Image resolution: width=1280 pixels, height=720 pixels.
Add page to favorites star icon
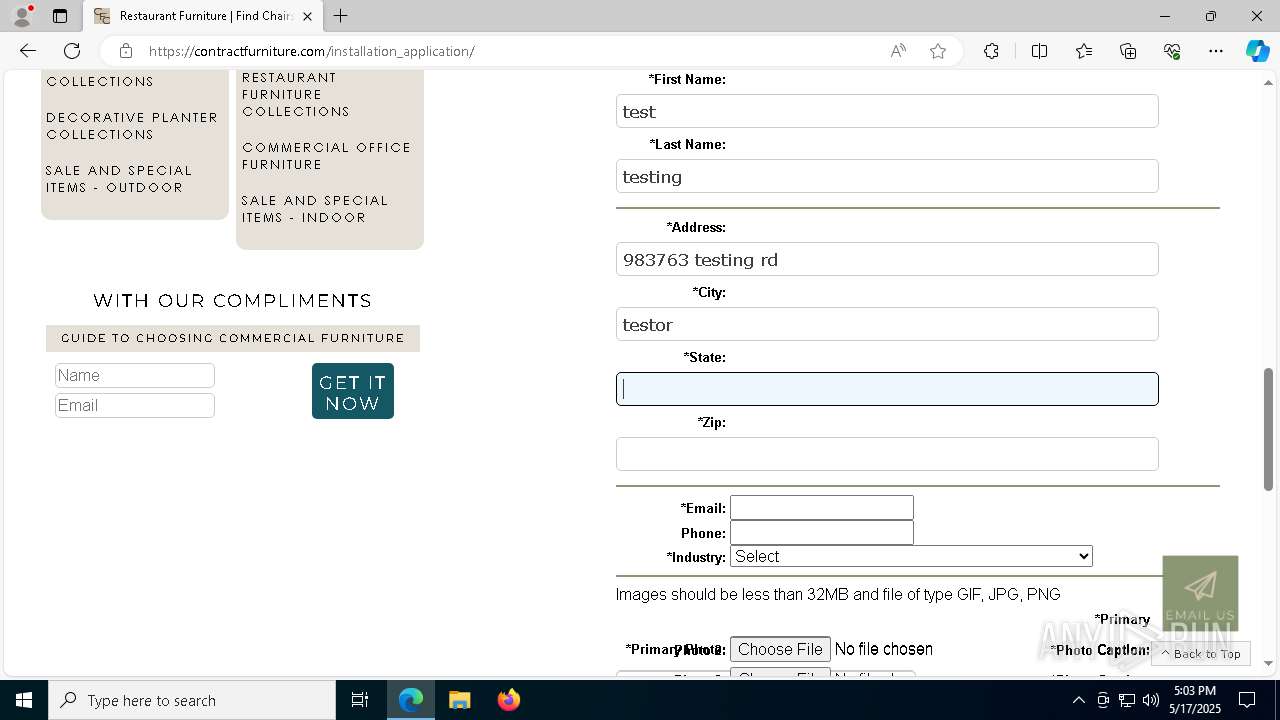[x=938, y=51]
